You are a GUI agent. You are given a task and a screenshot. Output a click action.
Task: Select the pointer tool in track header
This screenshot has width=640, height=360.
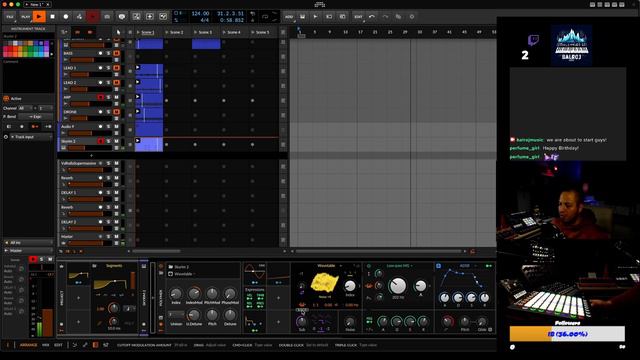[x=118, y=32]
